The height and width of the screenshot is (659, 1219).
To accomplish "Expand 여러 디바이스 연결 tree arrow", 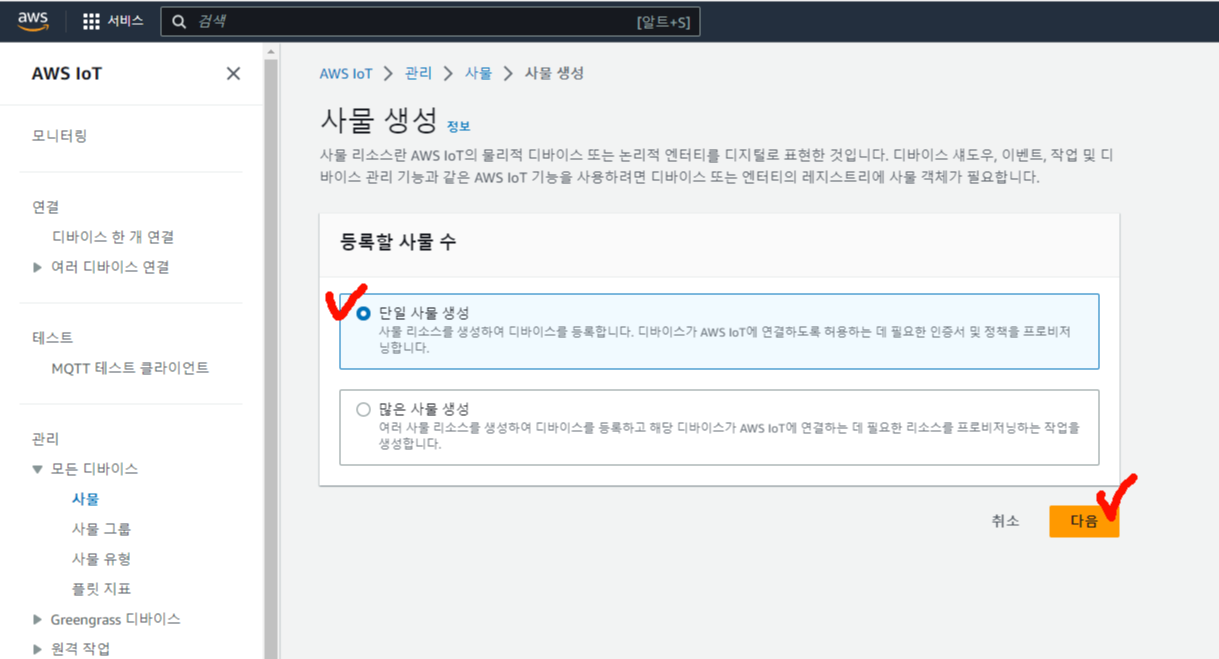I will point(38,267).
